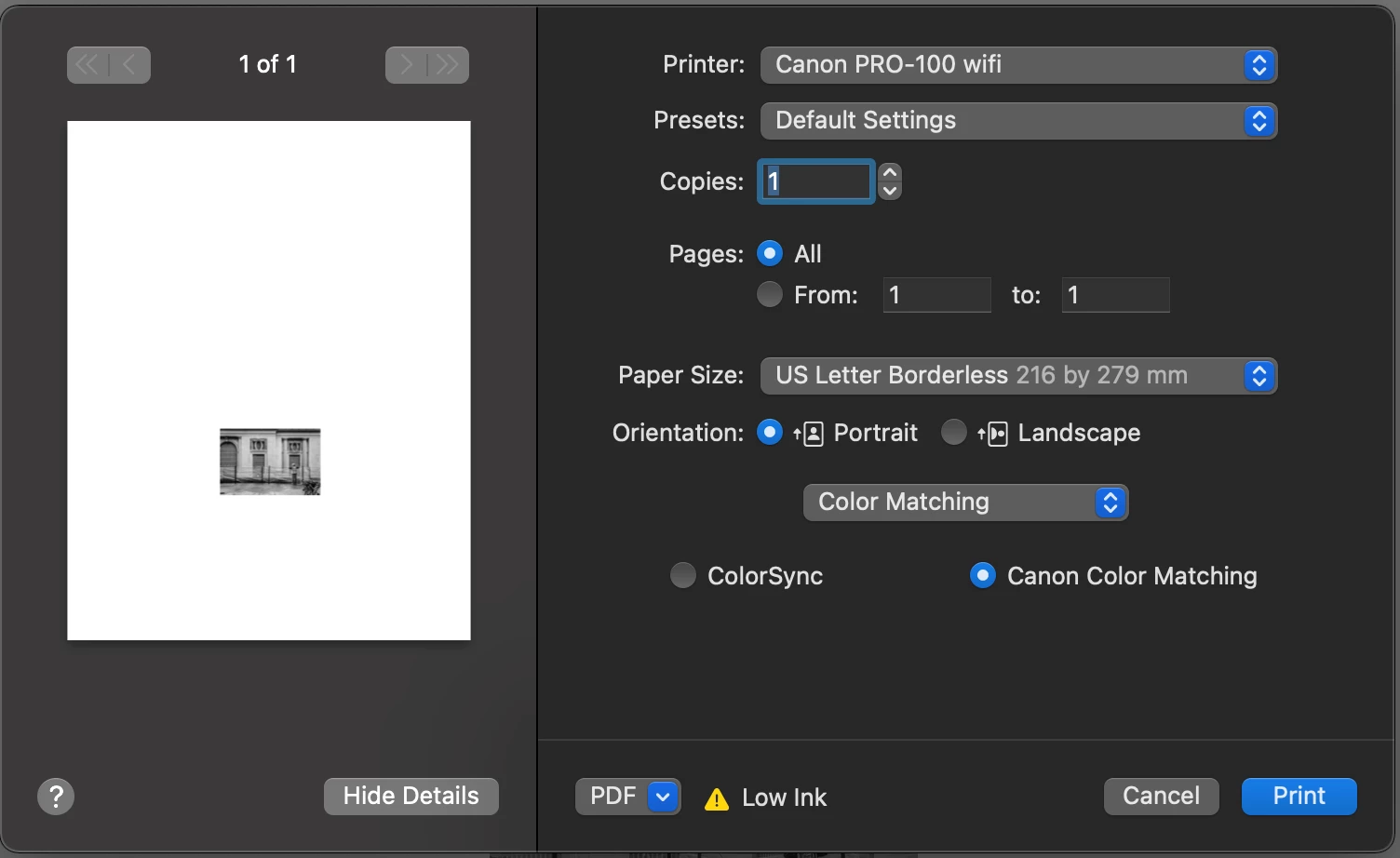Go to next page in preview
Image resolution: width=1400 pixels, height=858 pixels.
(x=406, y=65)
